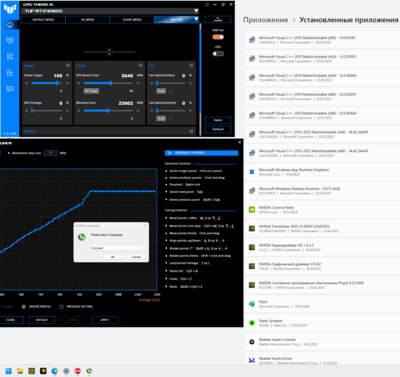
Task: Click the apps grid icon in the sidebar
Action: [x=10, y=57]
